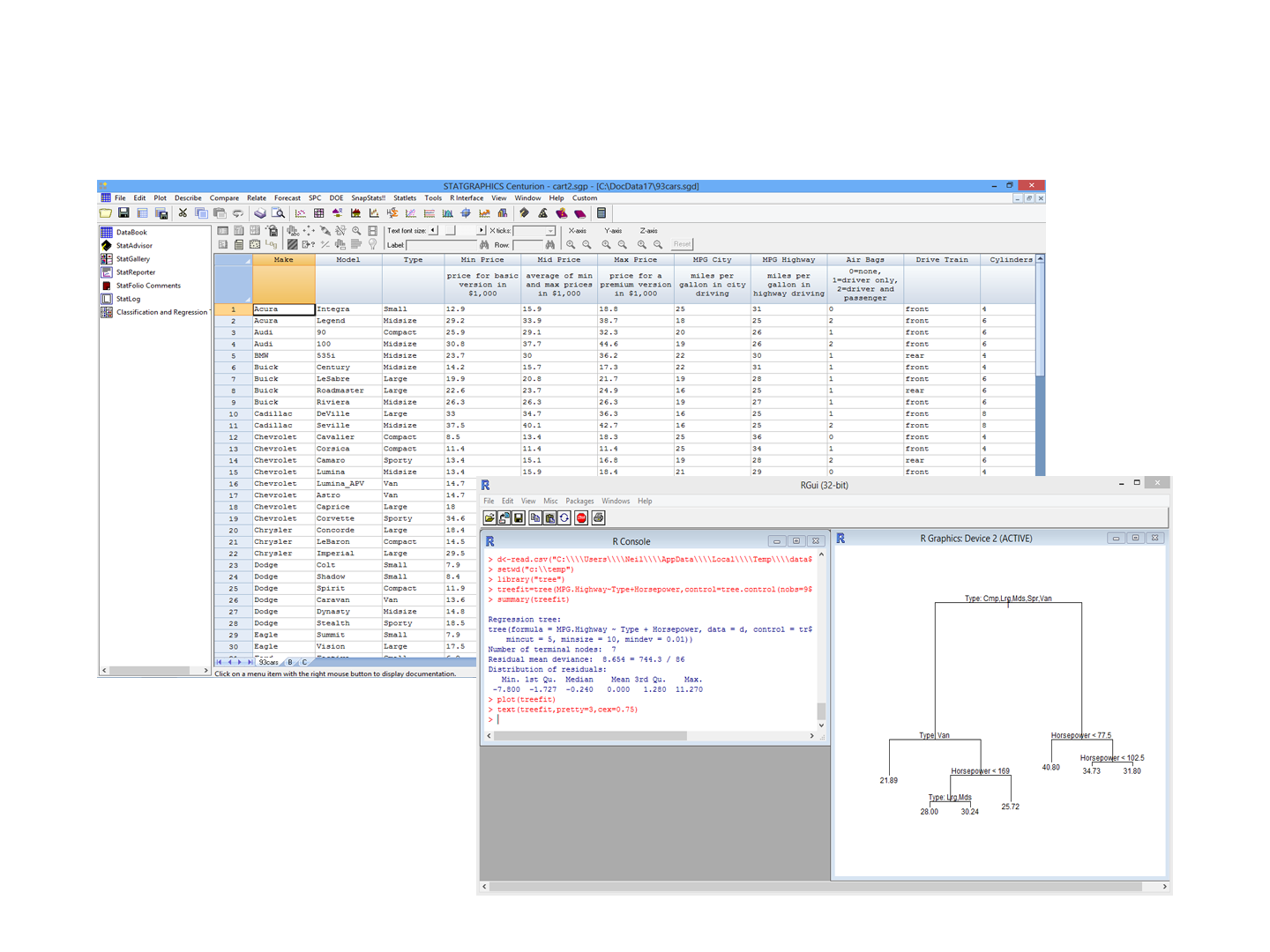Click the X-axis zoom in magnifier
The height and width of the screenshot is (952, 1270).
click(x=571, y=244)
